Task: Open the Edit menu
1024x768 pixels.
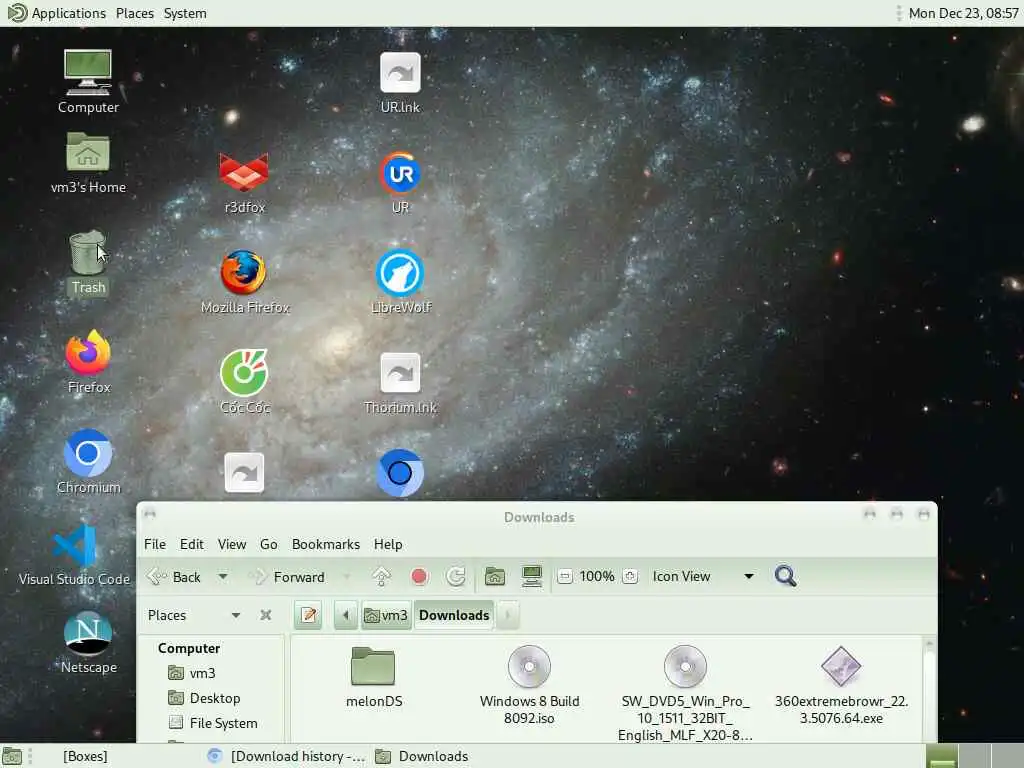Action: coord(192,544)
